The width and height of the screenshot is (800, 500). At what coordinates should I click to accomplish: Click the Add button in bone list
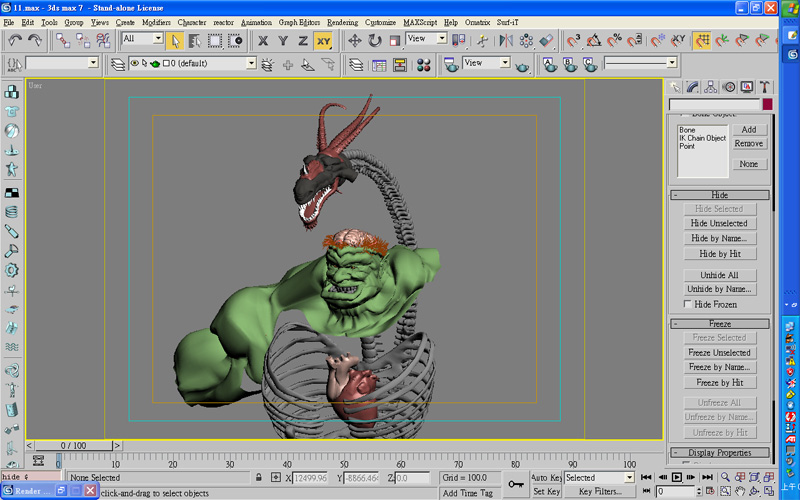coord(748,130)
